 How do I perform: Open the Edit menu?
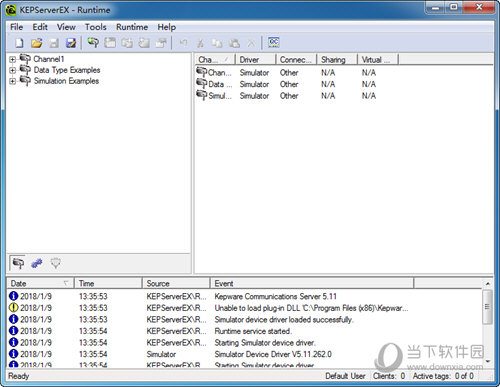coord(40,27)
